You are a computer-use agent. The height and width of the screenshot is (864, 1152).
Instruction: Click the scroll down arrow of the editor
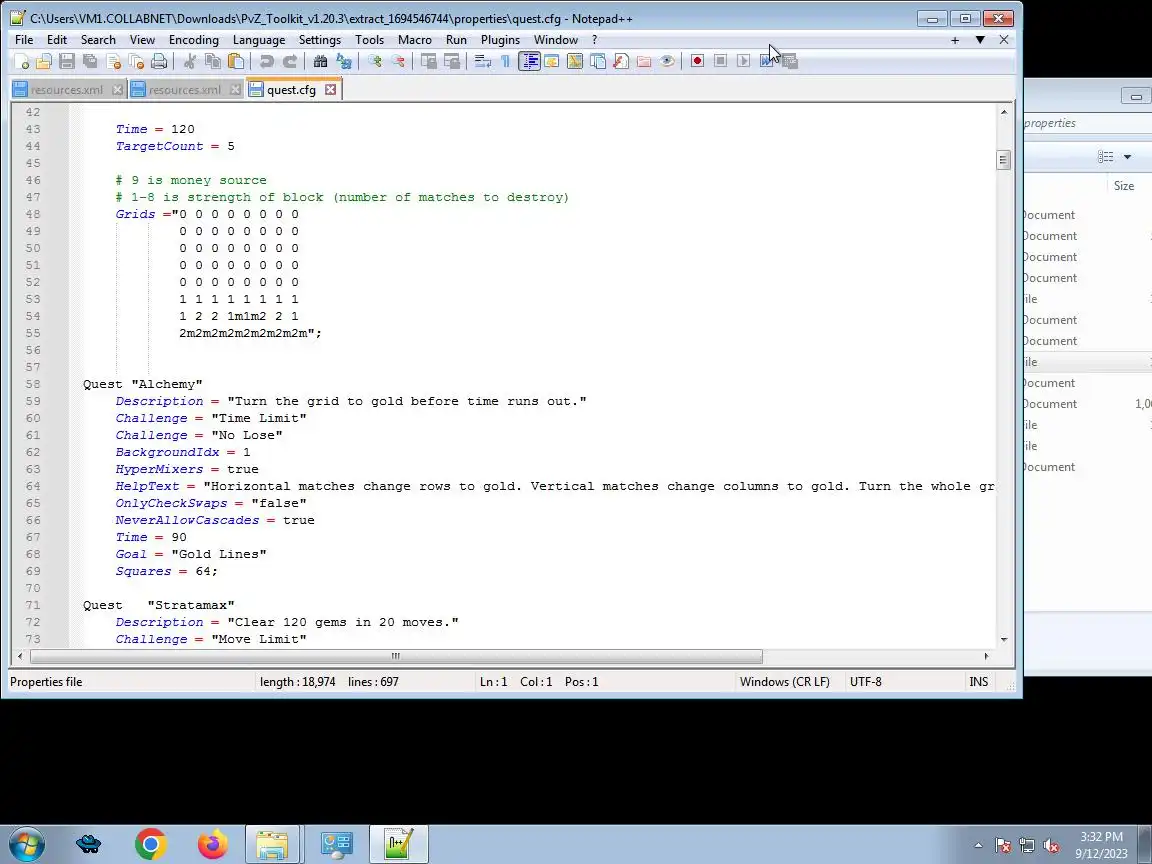[1004, 640]
